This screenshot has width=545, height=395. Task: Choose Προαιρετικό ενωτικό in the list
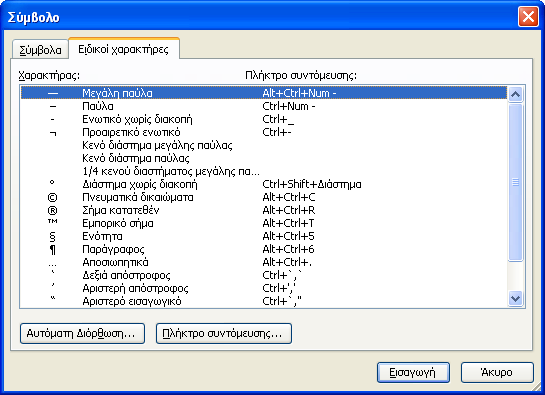[x=264, y=132]
